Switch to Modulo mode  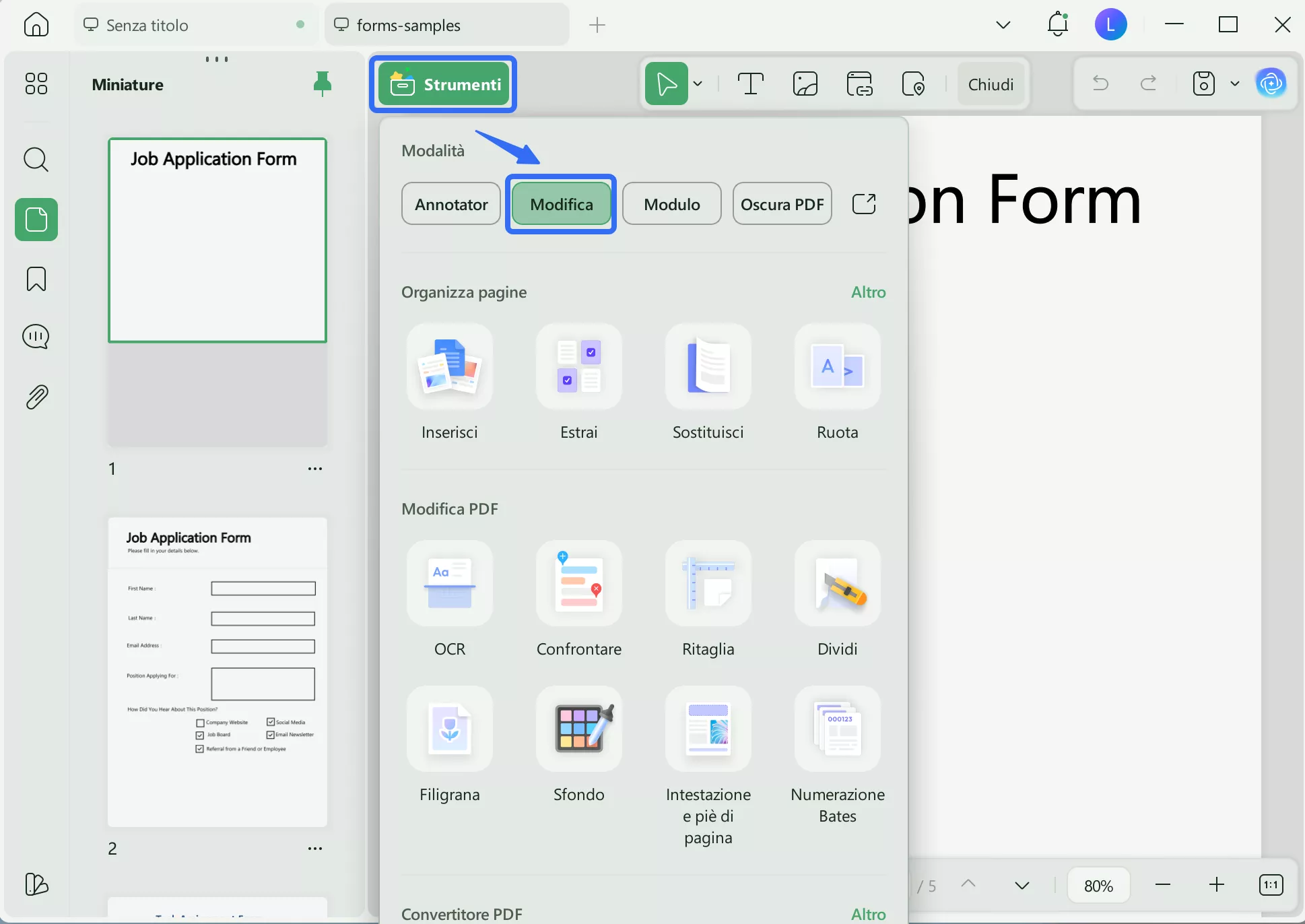pyautogui.click(x=671, y=204)
